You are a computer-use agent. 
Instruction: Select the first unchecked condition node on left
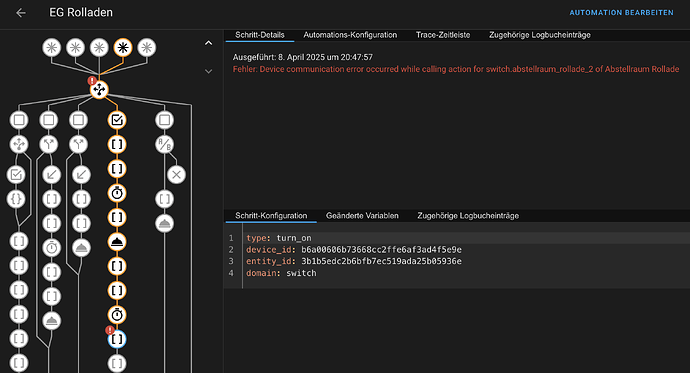point(19,120)
